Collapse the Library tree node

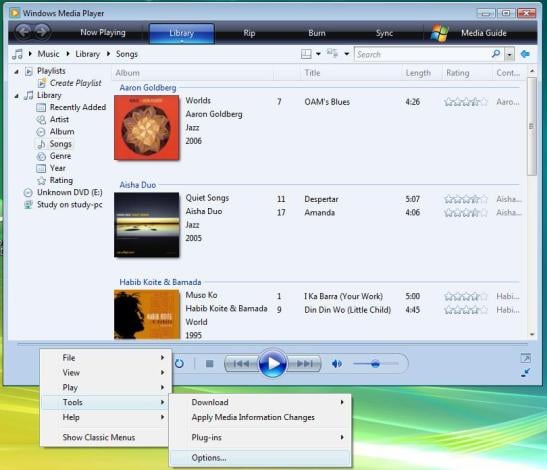pos(16,96)
